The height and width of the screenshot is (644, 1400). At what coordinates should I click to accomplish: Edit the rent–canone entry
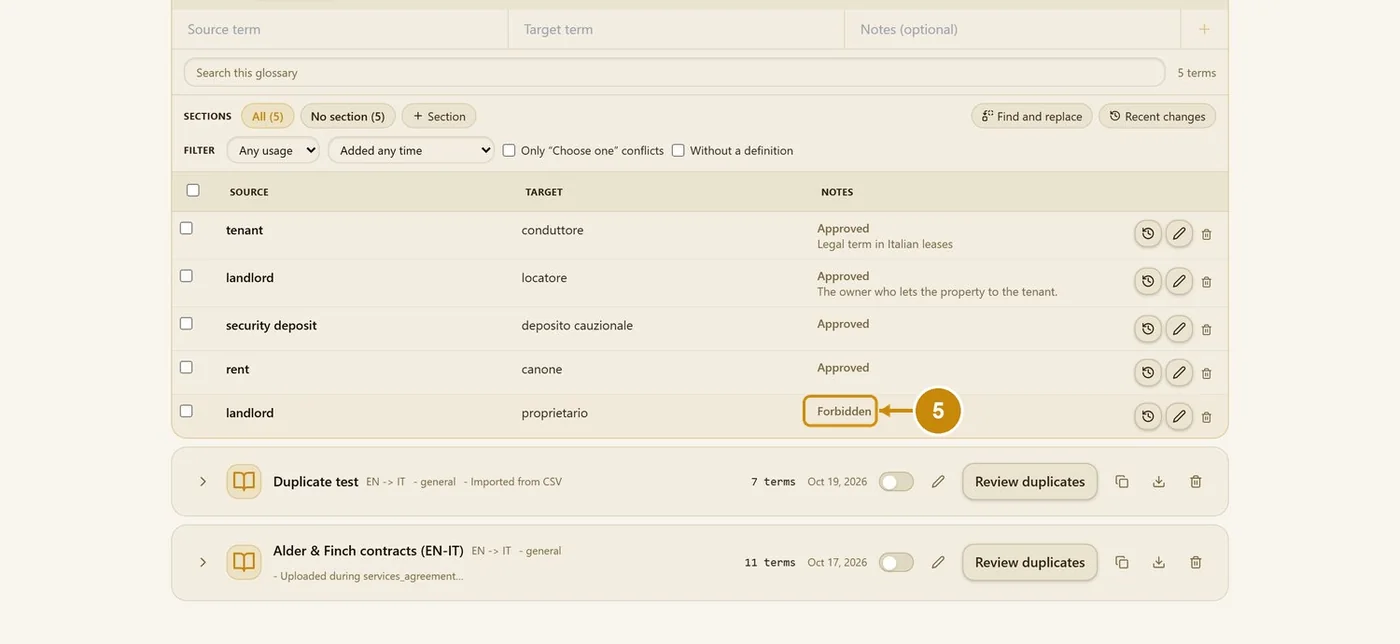(1179, 373)
